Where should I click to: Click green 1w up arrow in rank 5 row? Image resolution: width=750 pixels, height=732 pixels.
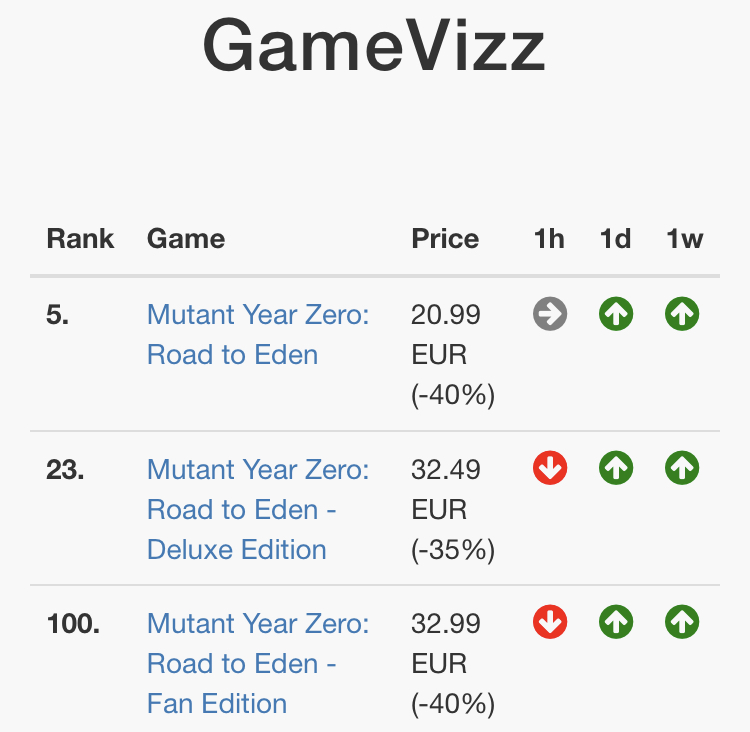click(682, 314)
